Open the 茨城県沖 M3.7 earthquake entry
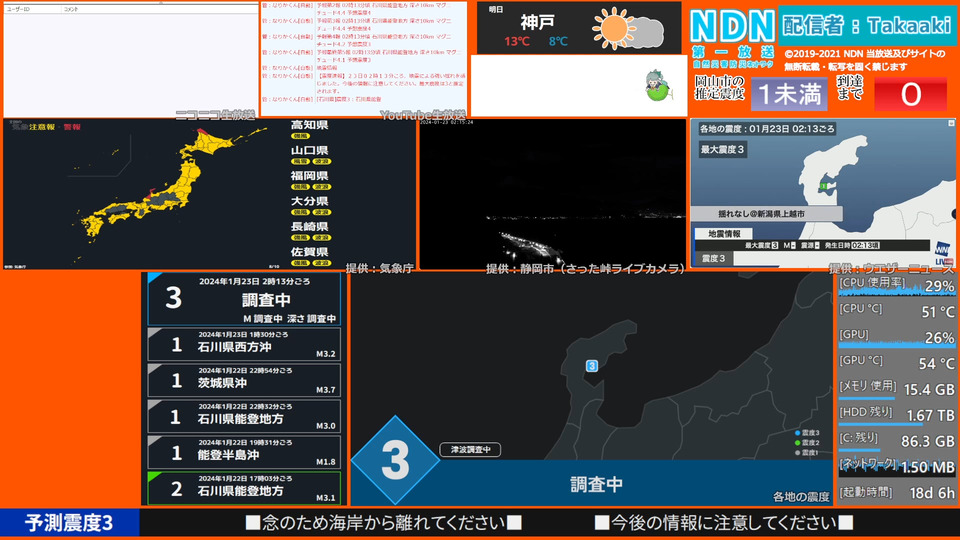This screenshot has width=960, height=540. click(x=244, y=380)
